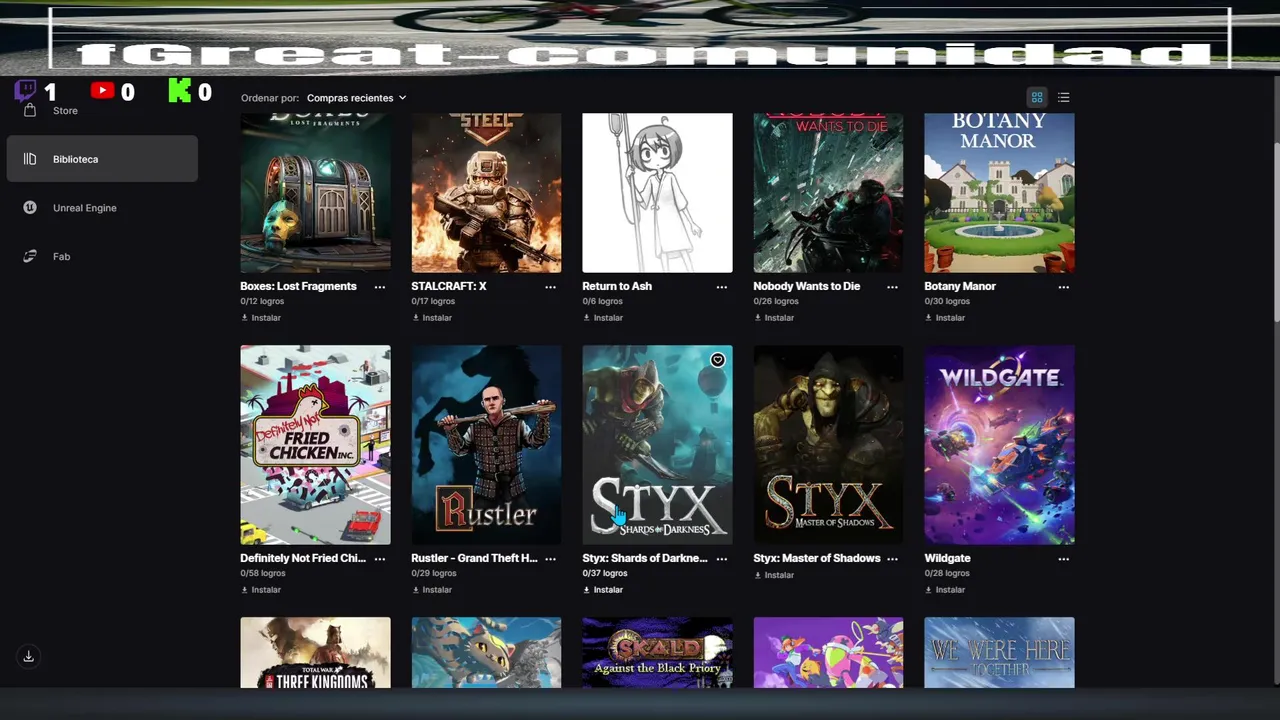Open Skald: Against the Black Priory cover
Screen dimensions: 1280x720
pos(657,652)
